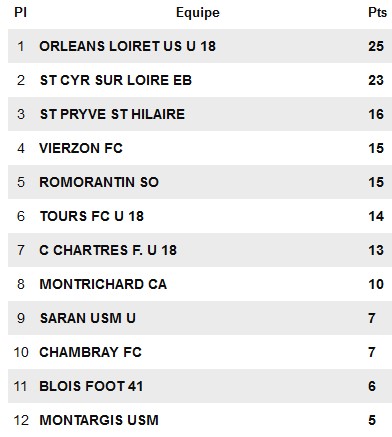Select TOURS FC U 18 team

point(92,216)
